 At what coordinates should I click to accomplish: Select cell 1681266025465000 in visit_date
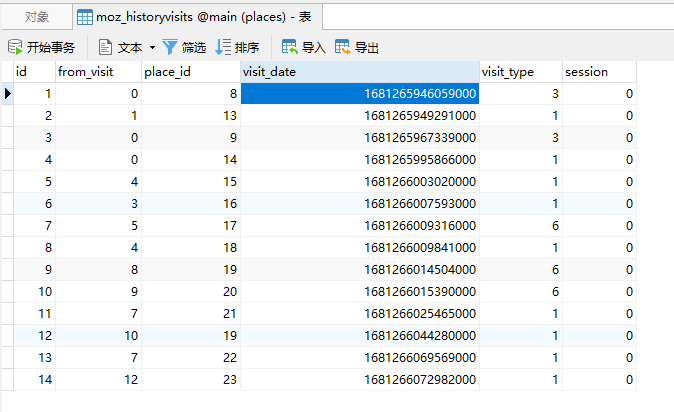point(360,314)
